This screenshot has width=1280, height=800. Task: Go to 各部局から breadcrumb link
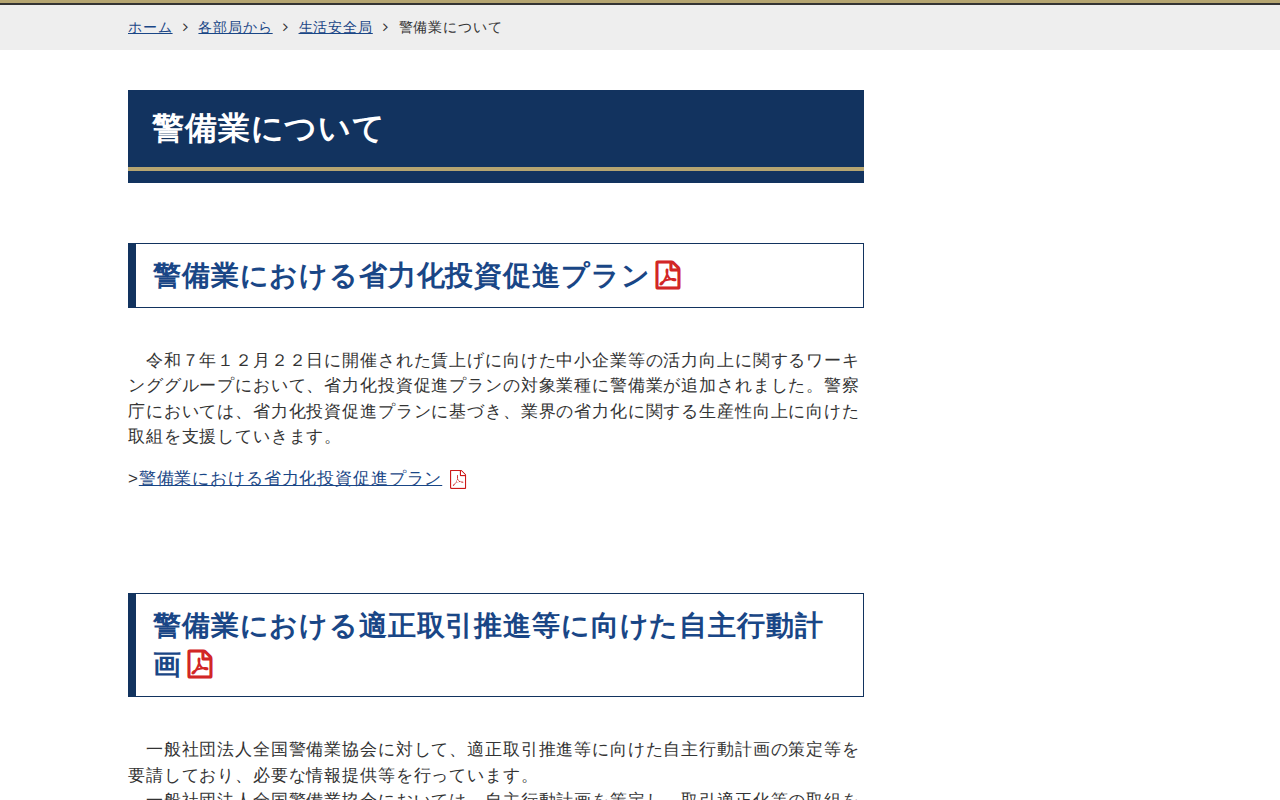235,27
